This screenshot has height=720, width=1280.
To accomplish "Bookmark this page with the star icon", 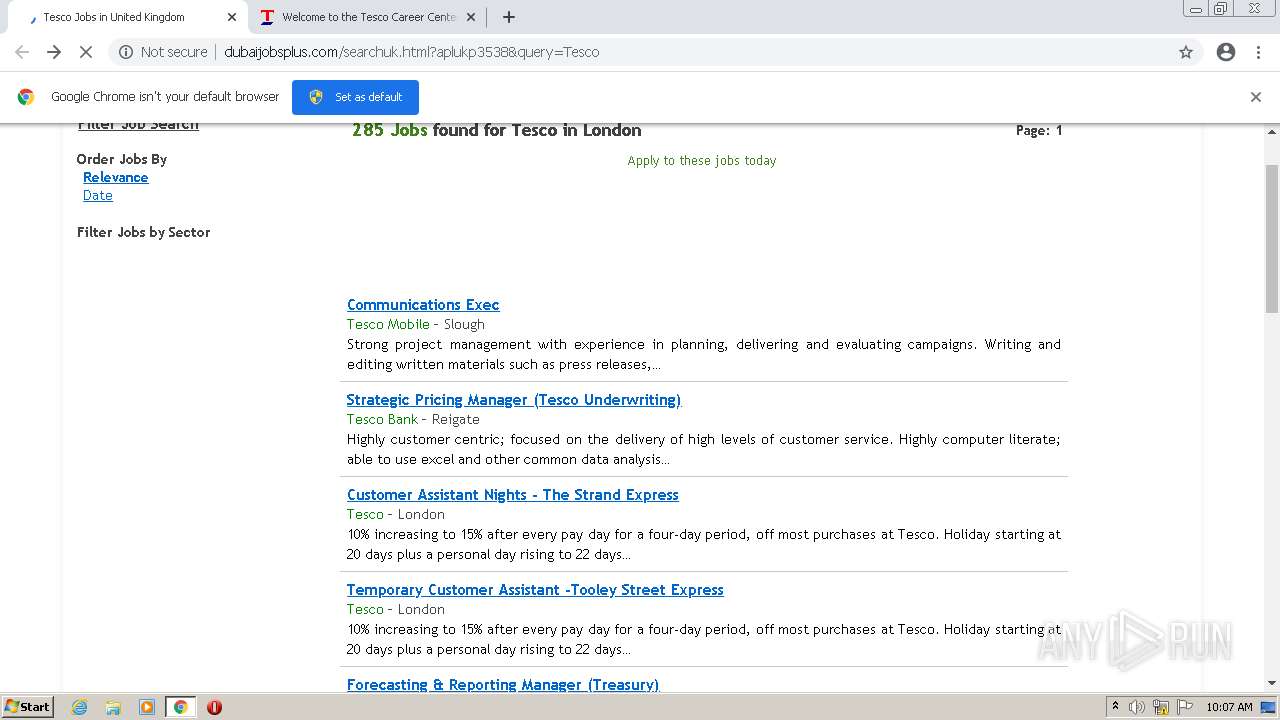I will (1186, 52).
